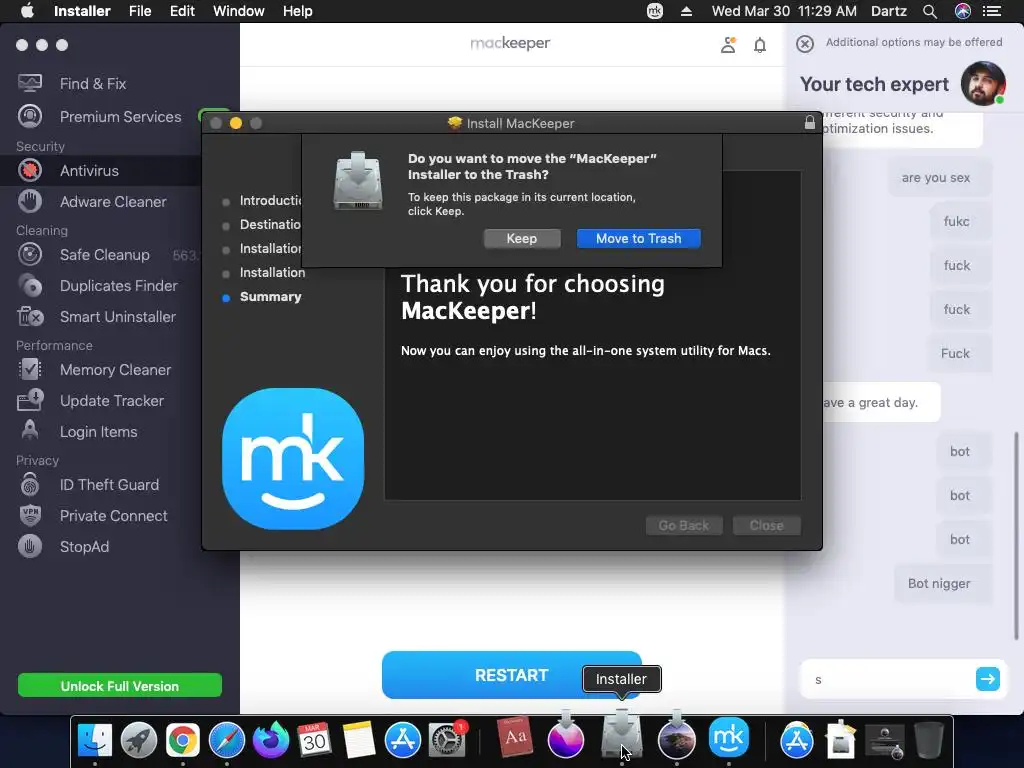Open the Installer menu in menu bar
The image size is (1024, 768).
[82, 11]
